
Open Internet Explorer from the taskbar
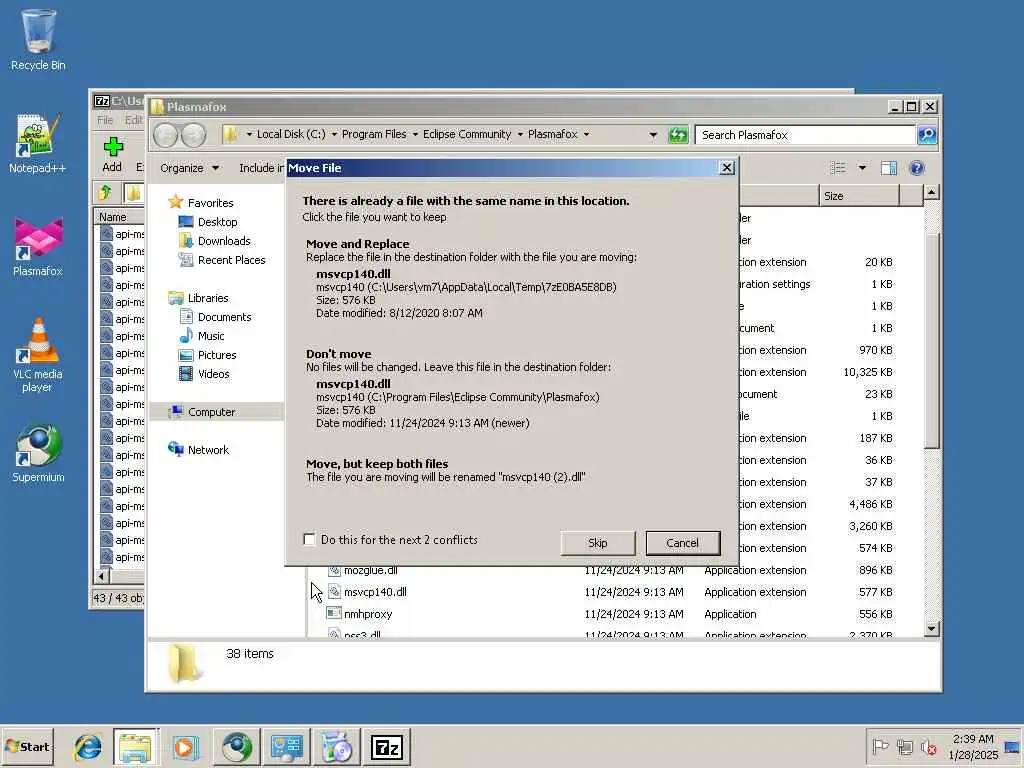[x=88, y=747]
